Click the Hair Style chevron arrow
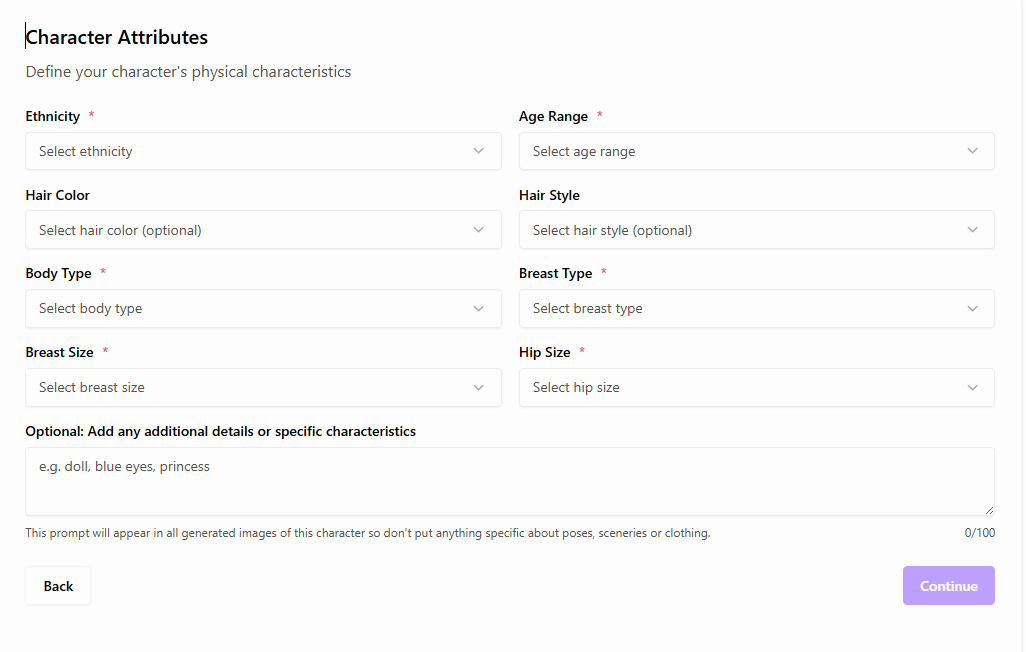The image size is (1026, 652). click(x=973, y=230)
